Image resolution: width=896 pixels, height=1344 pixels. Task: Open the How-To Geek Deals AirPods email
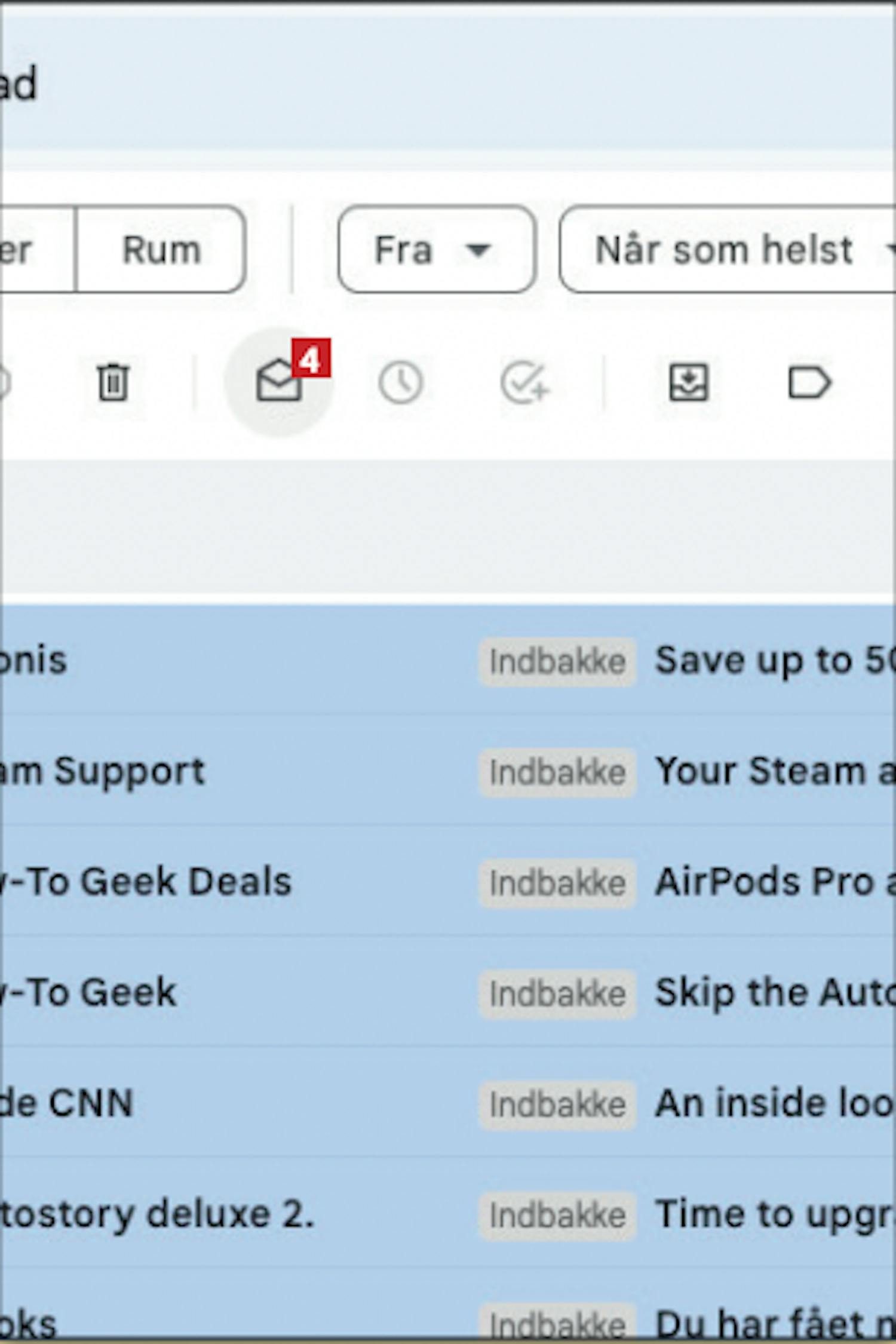448,882
